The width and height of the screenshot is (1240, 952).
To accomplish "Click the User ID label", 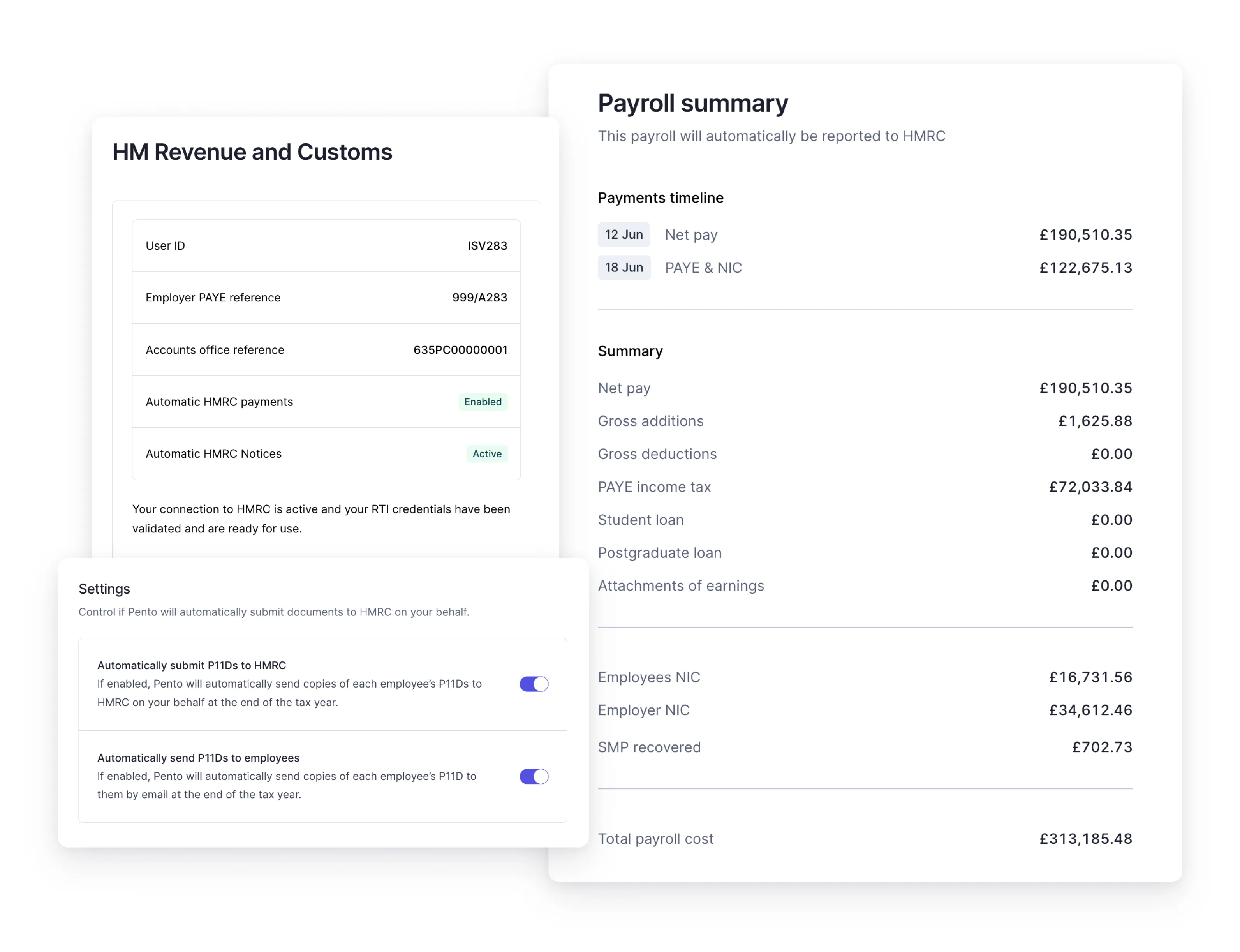I will (166, 245).
